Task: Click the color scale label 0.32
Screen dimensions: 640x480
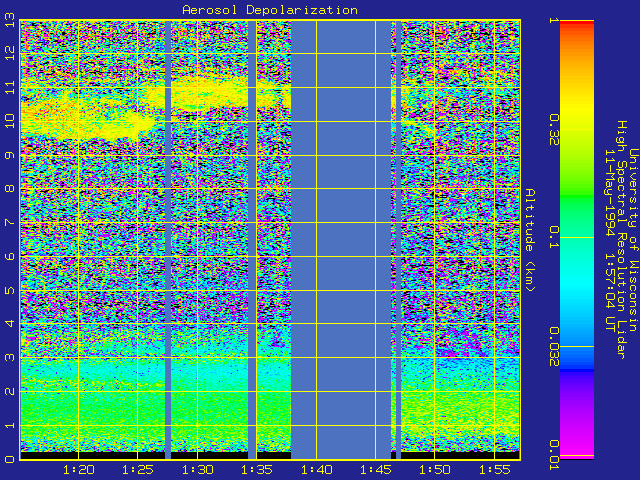Action: [x=553, y=130]
